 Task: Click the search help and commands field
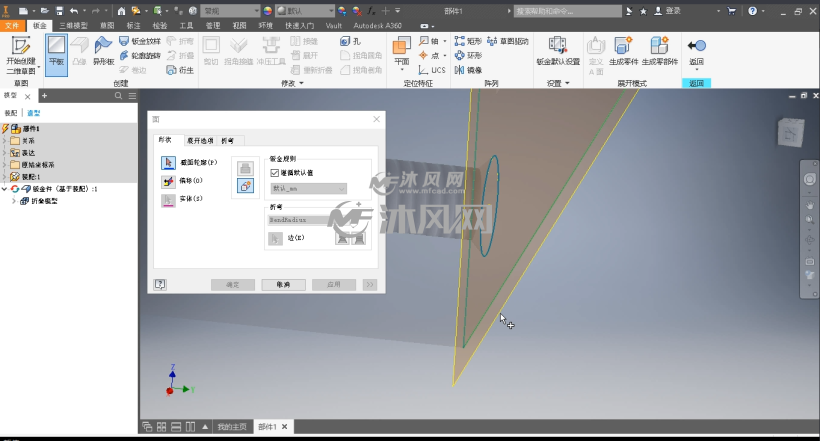[x=567, y=11]
